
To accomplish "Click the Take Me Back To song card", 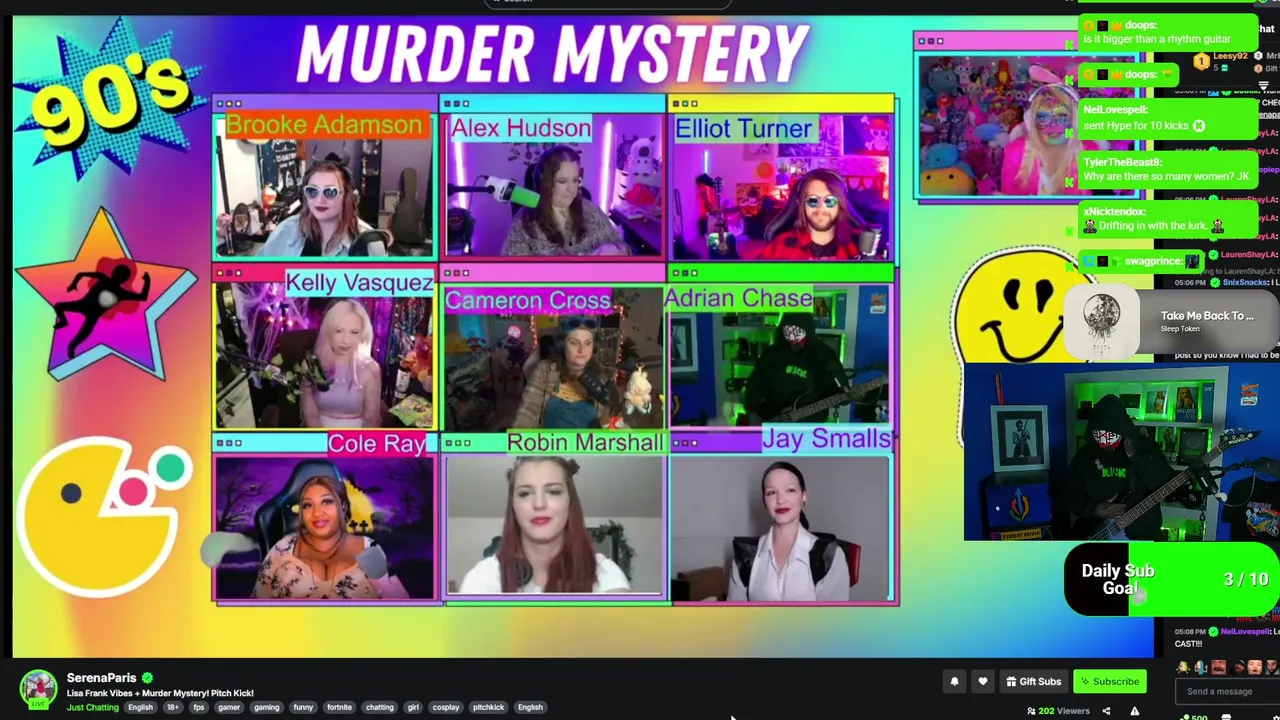I will point(1172,320).
